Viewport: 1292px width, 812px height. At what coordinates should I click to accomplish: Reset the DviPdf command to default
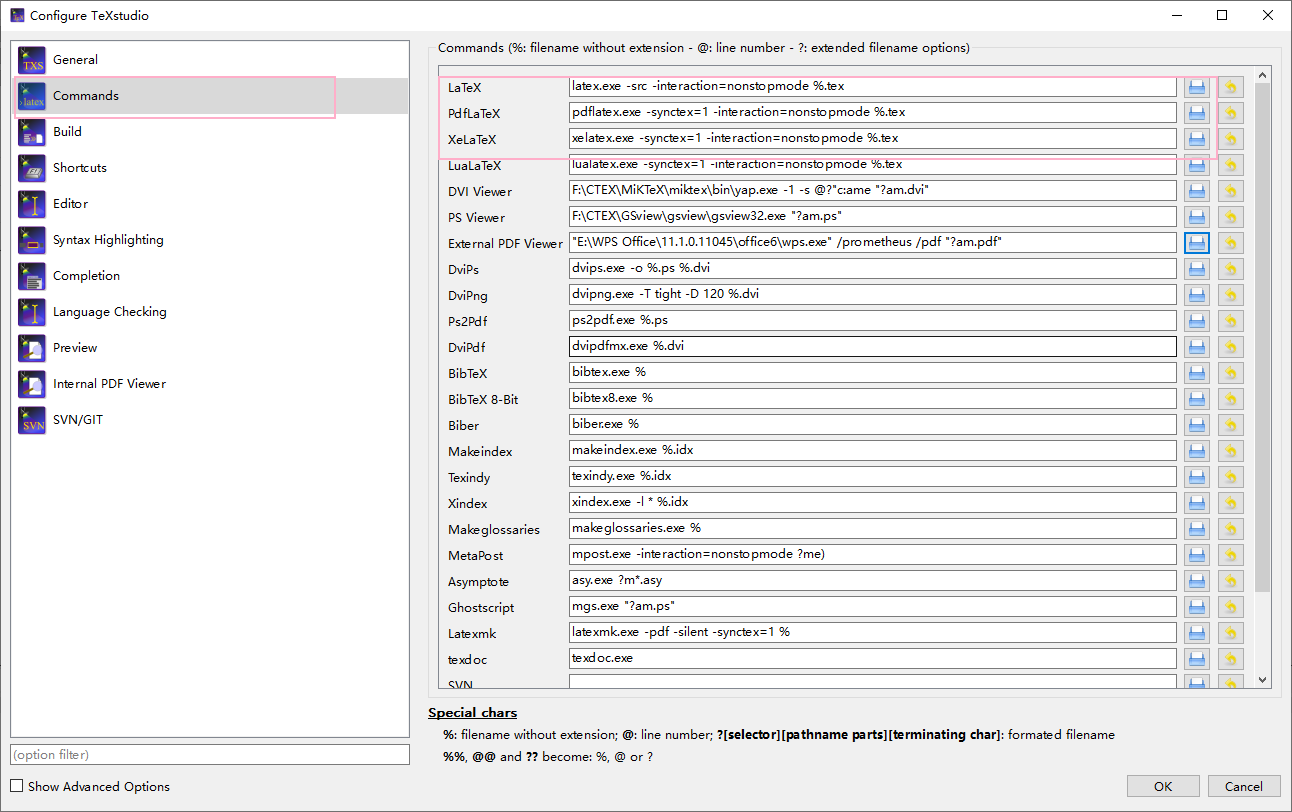1231,347
